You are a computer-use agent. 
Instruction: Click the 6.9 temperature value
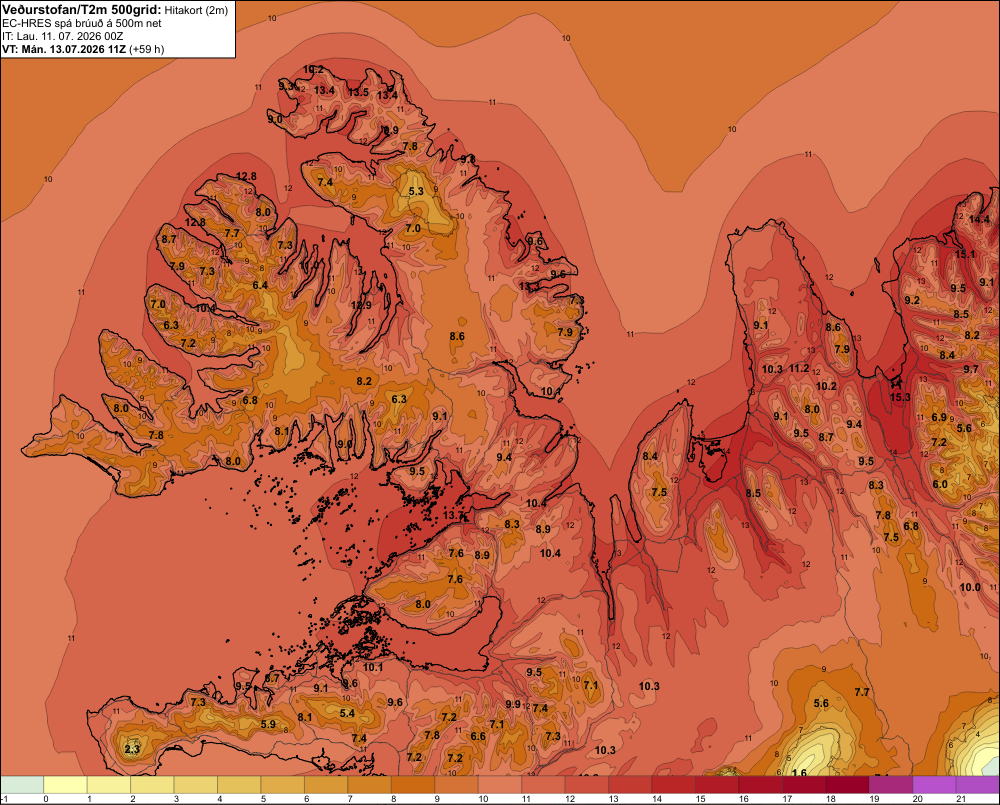939,418
